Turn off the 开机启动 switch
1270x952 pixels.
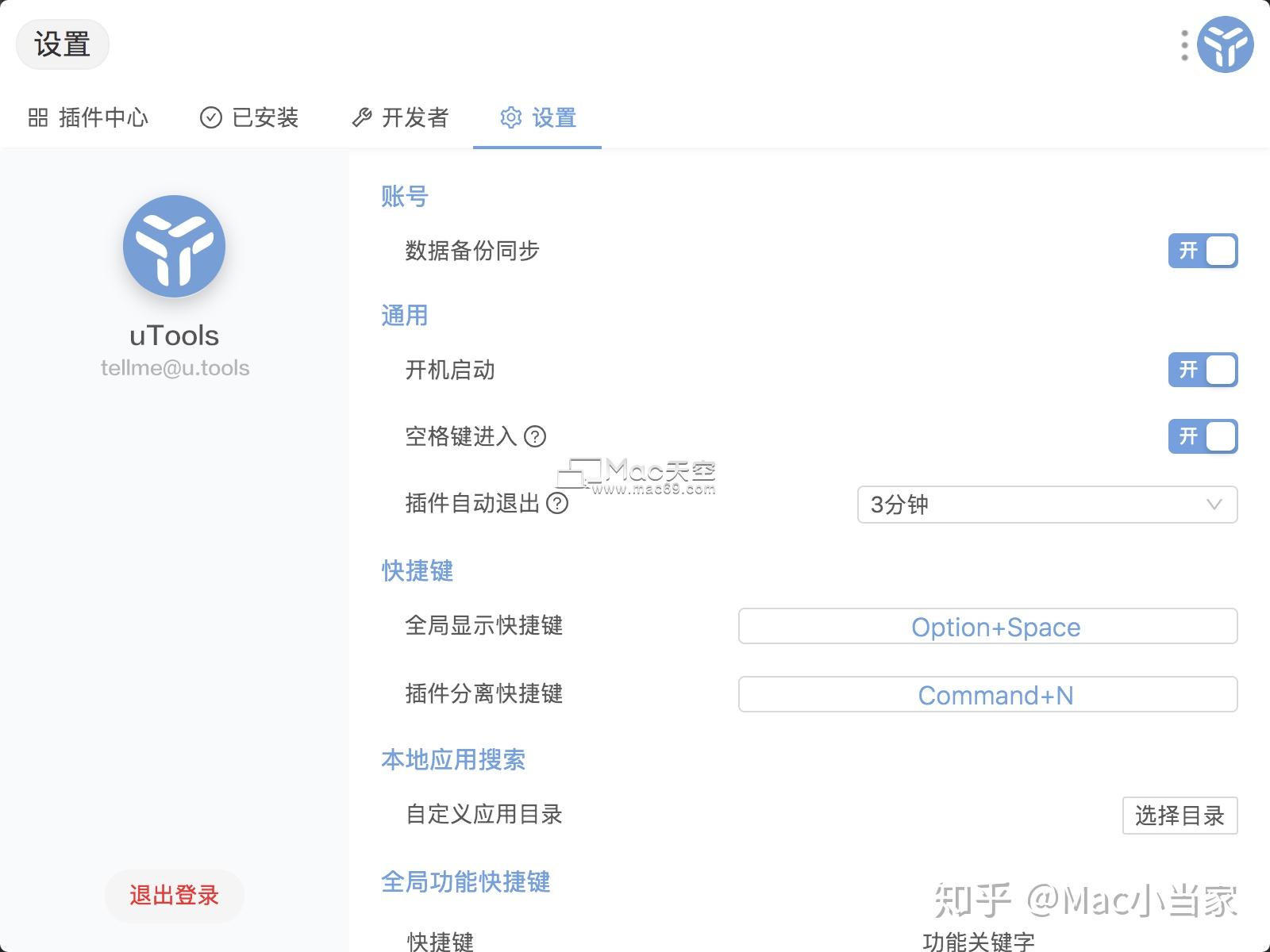coord(1203,370)
